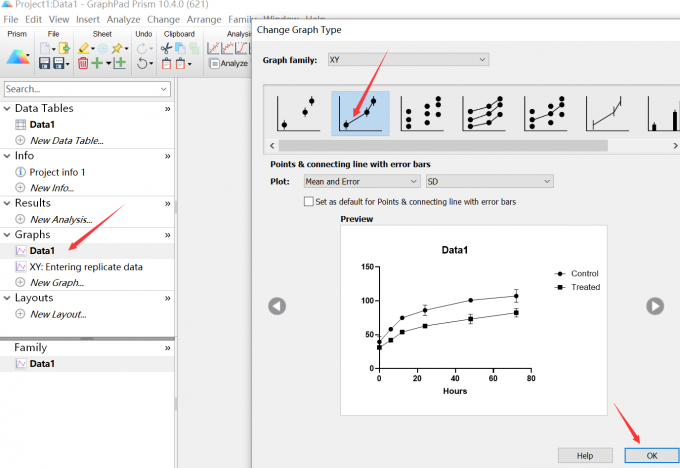Select points and connecting line graph thumbnail
Viewport: 680px width, 468px height.
[x=360, y=114]
